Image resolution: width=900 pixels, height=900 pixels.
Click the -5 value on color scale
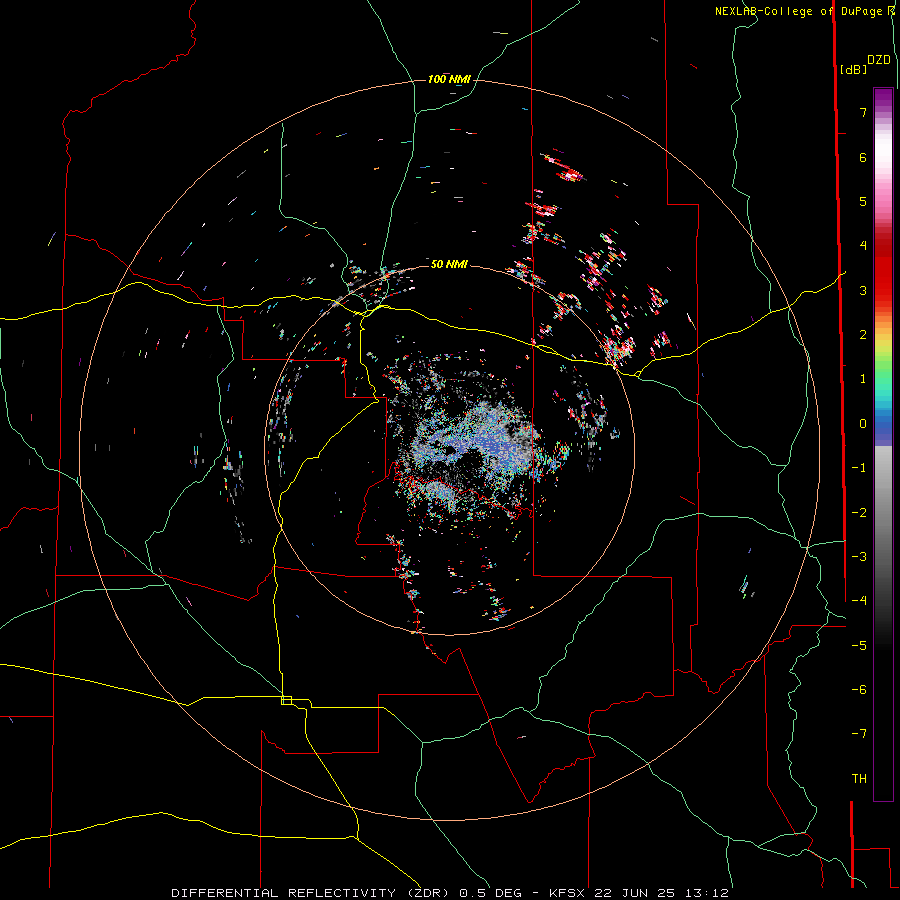point(859,646)
